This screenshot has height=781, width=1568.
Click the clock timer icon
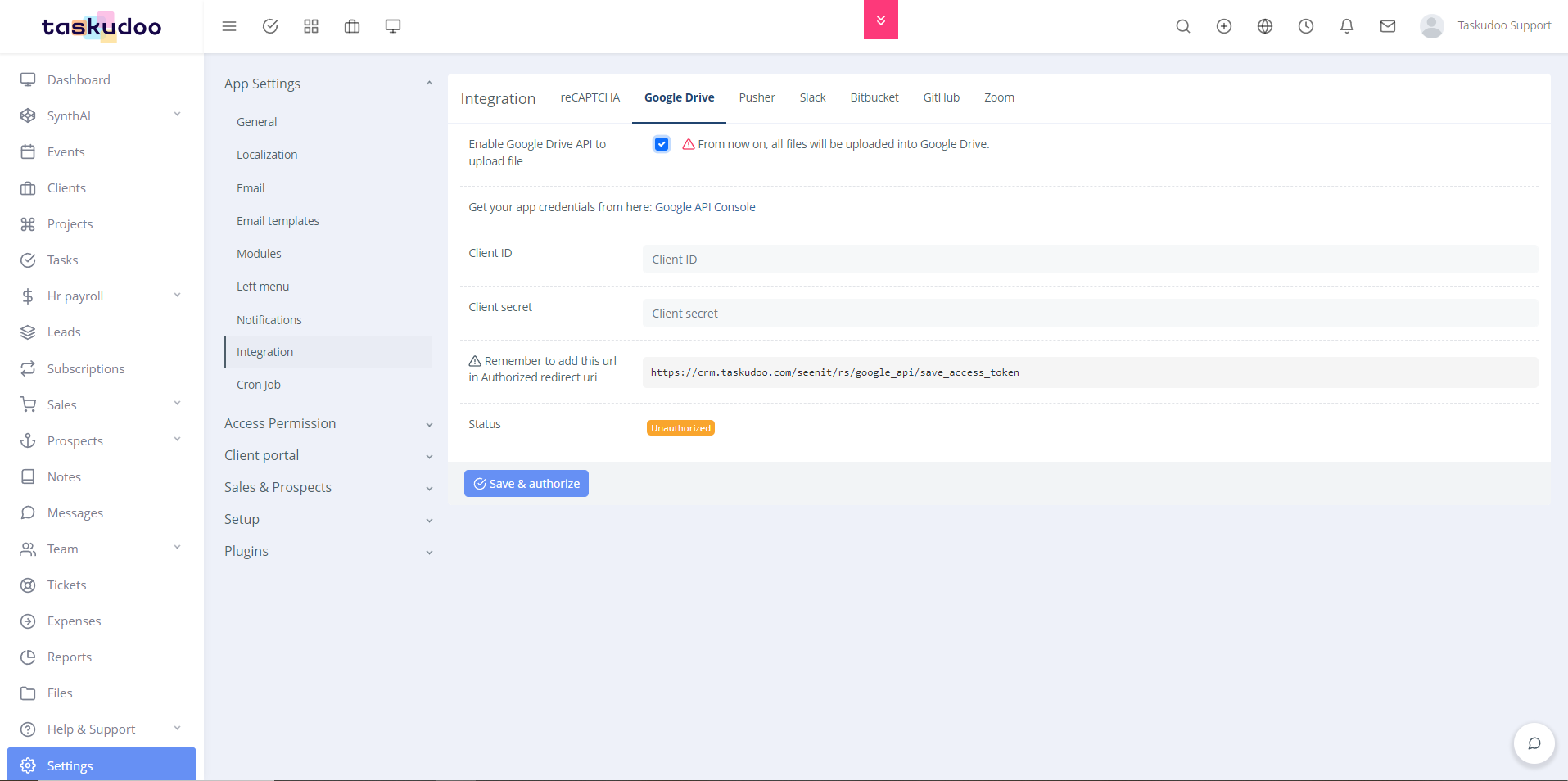(x=1306, y=26)
